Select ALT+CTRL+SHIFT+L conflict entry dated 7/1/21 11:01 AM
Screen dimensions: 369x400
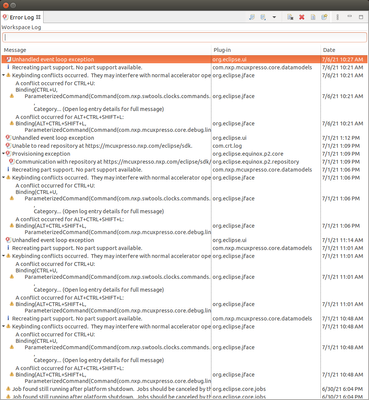coord(184,304)
